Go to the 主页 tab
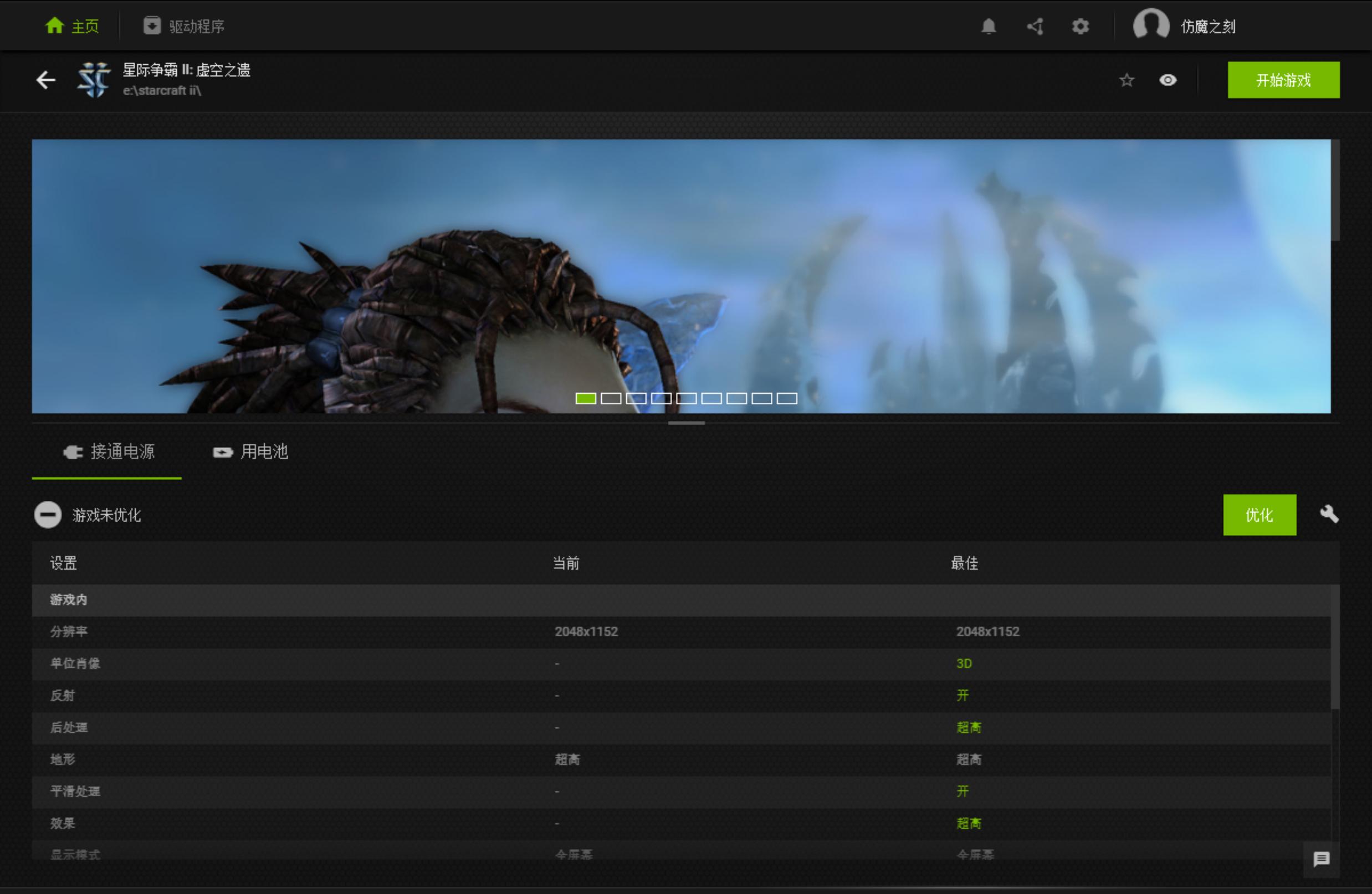The image size is (1372, 894). click(73, 27)
